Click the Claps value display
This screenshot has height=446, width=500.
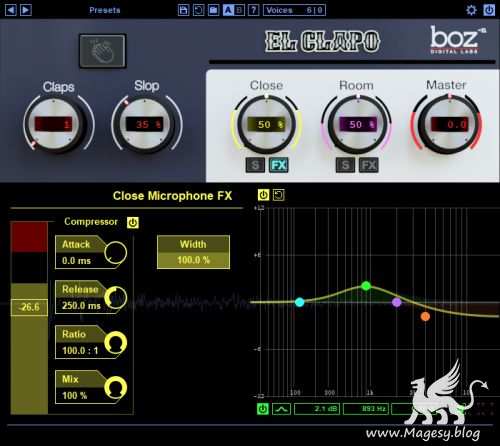(x=53, y=124)
